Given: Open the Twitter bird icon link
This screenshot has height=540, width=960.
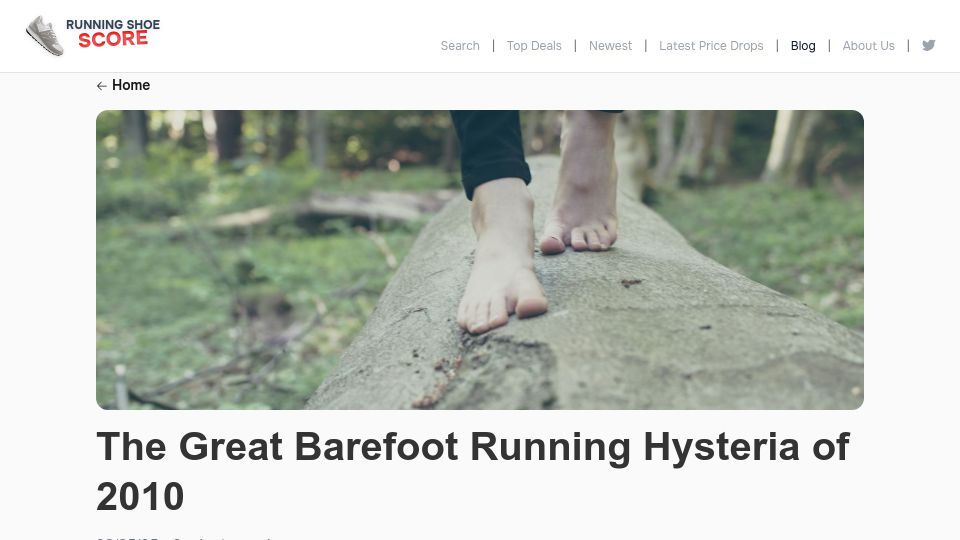Looking at the screenshot, I should [929, 45].
